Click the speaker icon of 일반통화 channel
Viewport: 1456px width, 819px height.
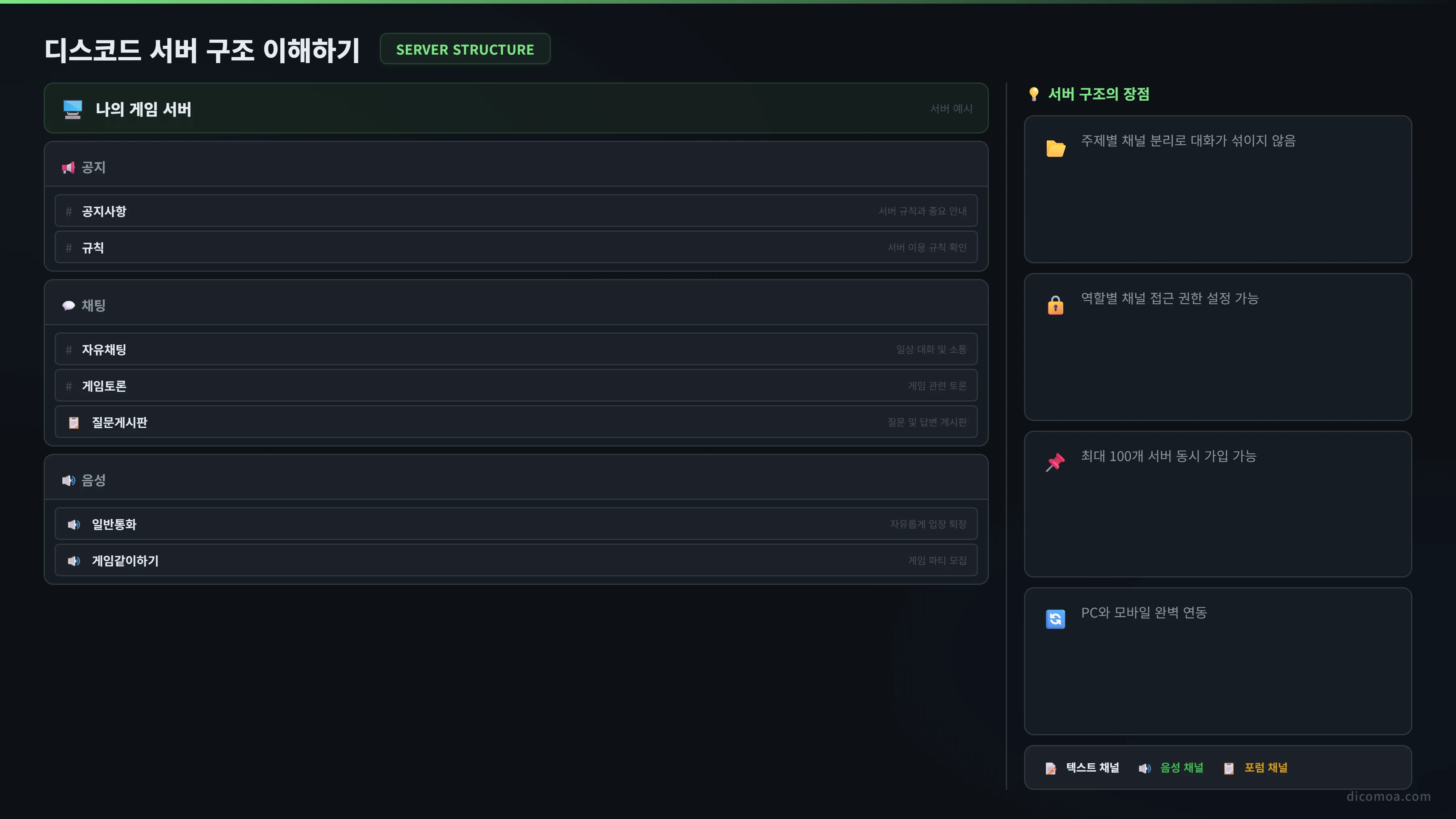(x=74, y=525)
